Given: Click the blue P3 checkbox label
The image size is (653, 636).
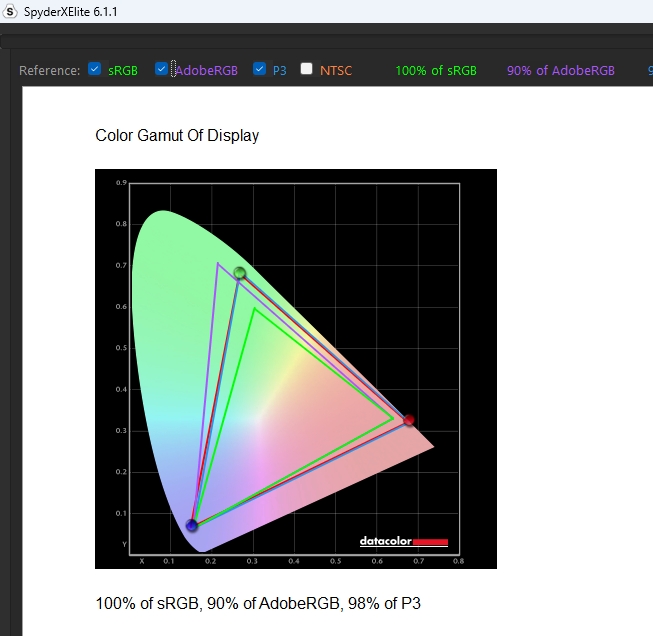Looking at the screenshot, I should pyautogui.click(x=279, y=71).
